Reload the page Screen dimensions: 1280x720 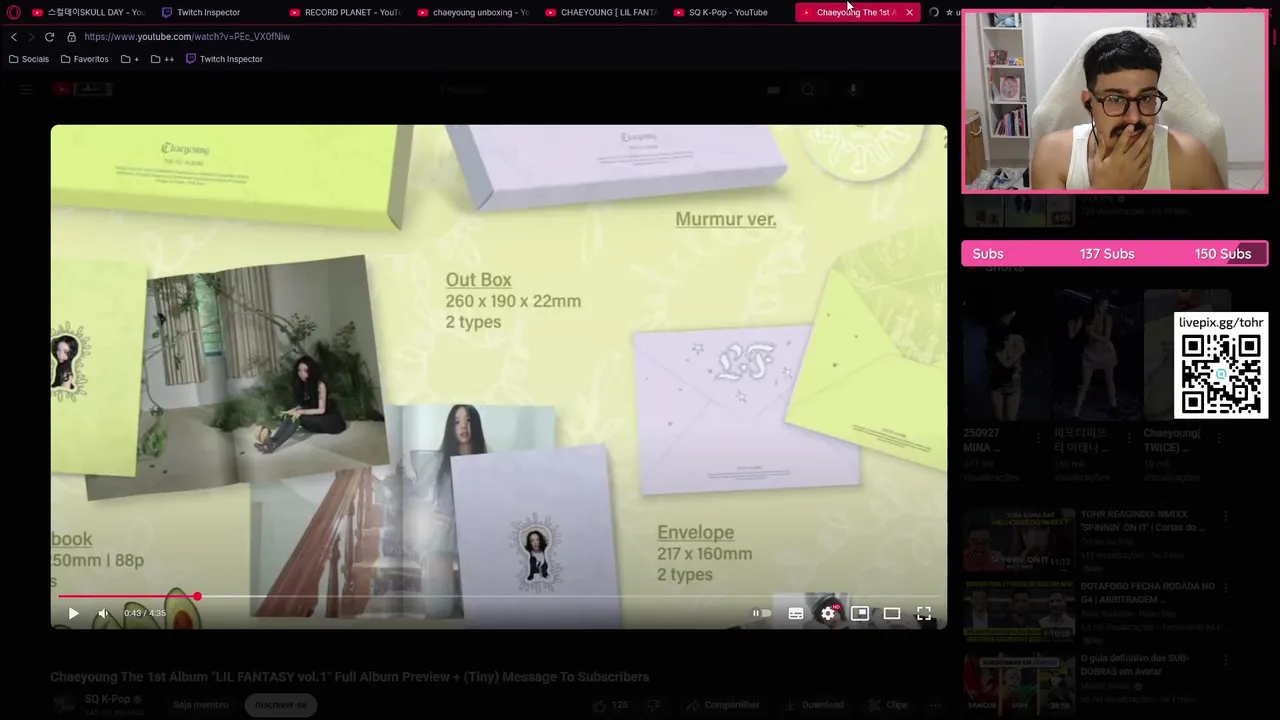click(x=49, y=37)
